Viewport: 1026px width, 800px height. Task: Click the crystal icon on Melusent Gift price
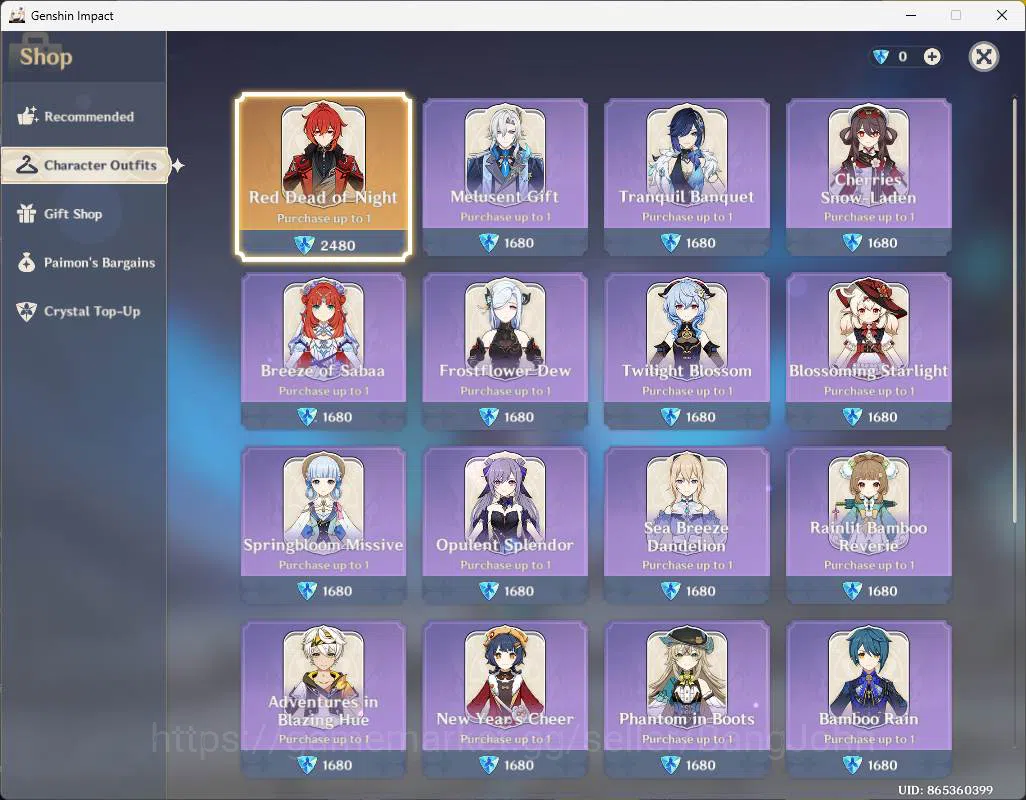coord(489,243)
